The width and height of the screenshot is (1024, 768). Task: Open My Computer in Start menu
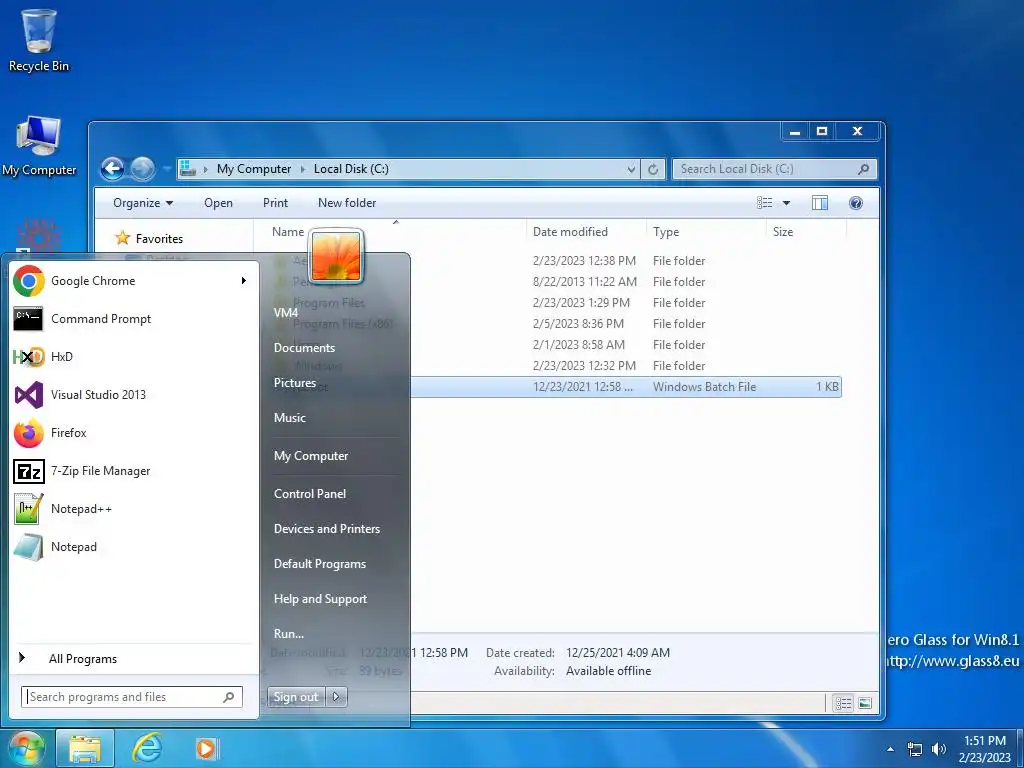(311, 456)
